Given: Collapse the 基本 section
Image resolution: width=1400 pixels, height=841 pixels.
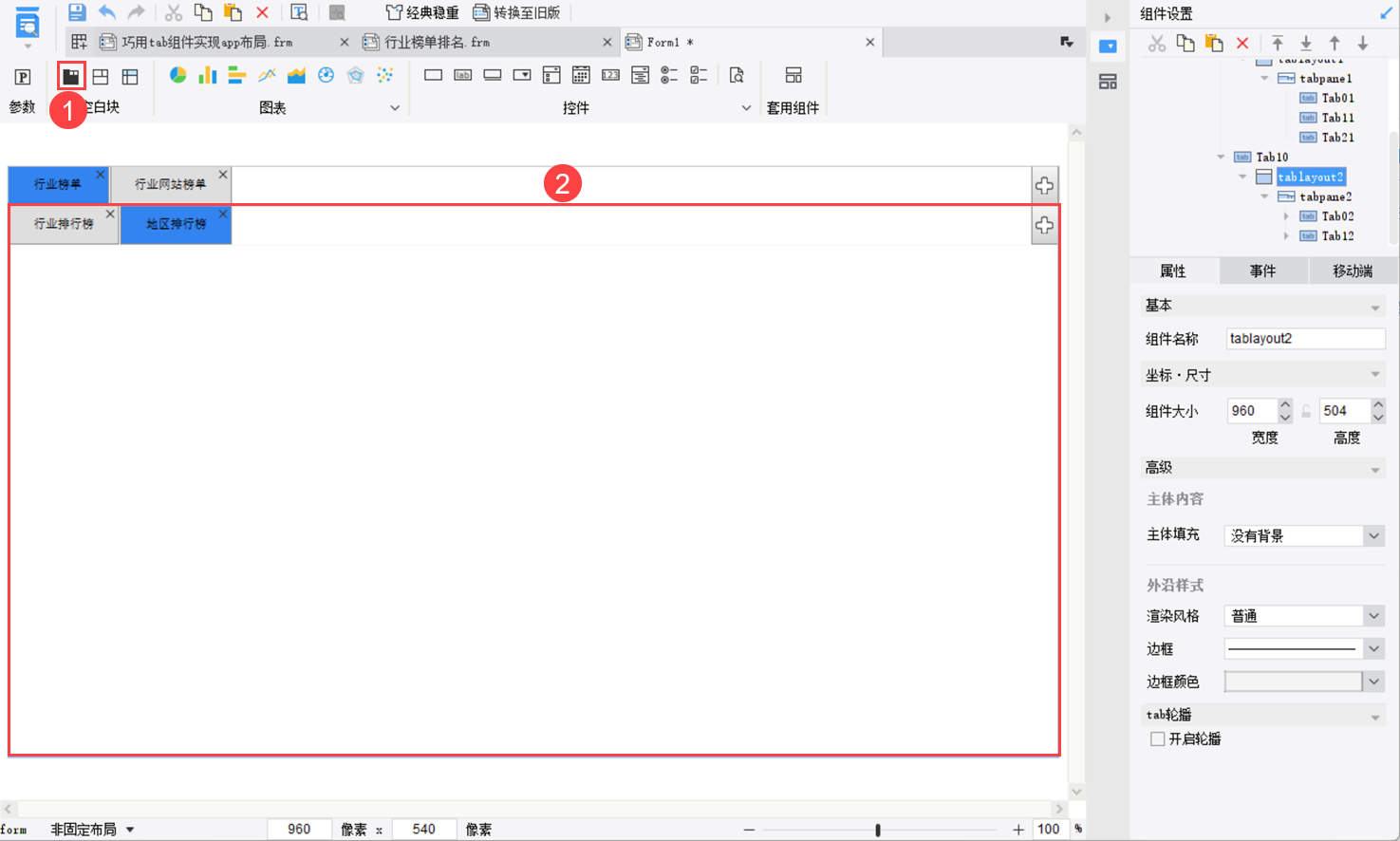Looking at the screenshot, I should pos(1375,308).
